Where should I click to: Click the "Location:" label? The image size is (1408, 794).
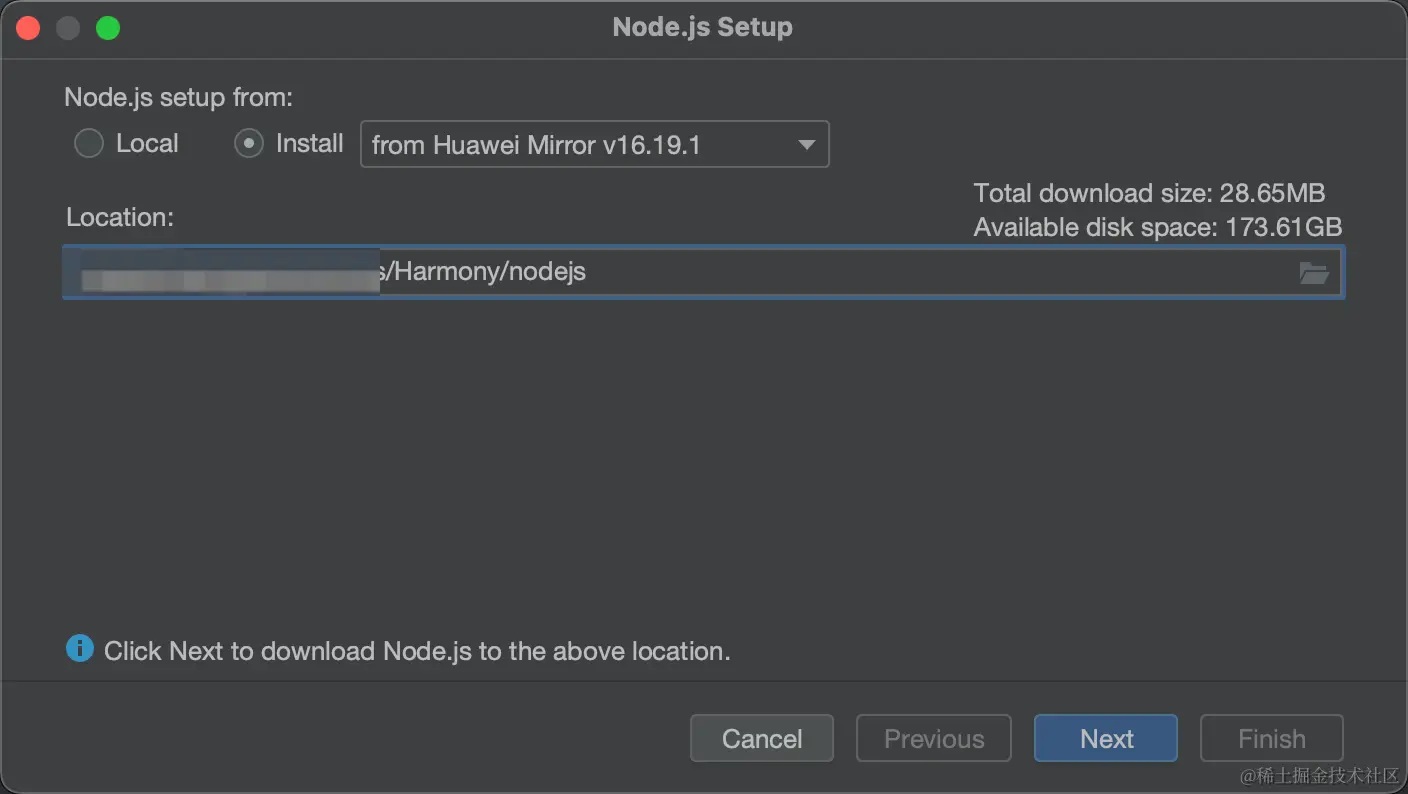[120, 217]
